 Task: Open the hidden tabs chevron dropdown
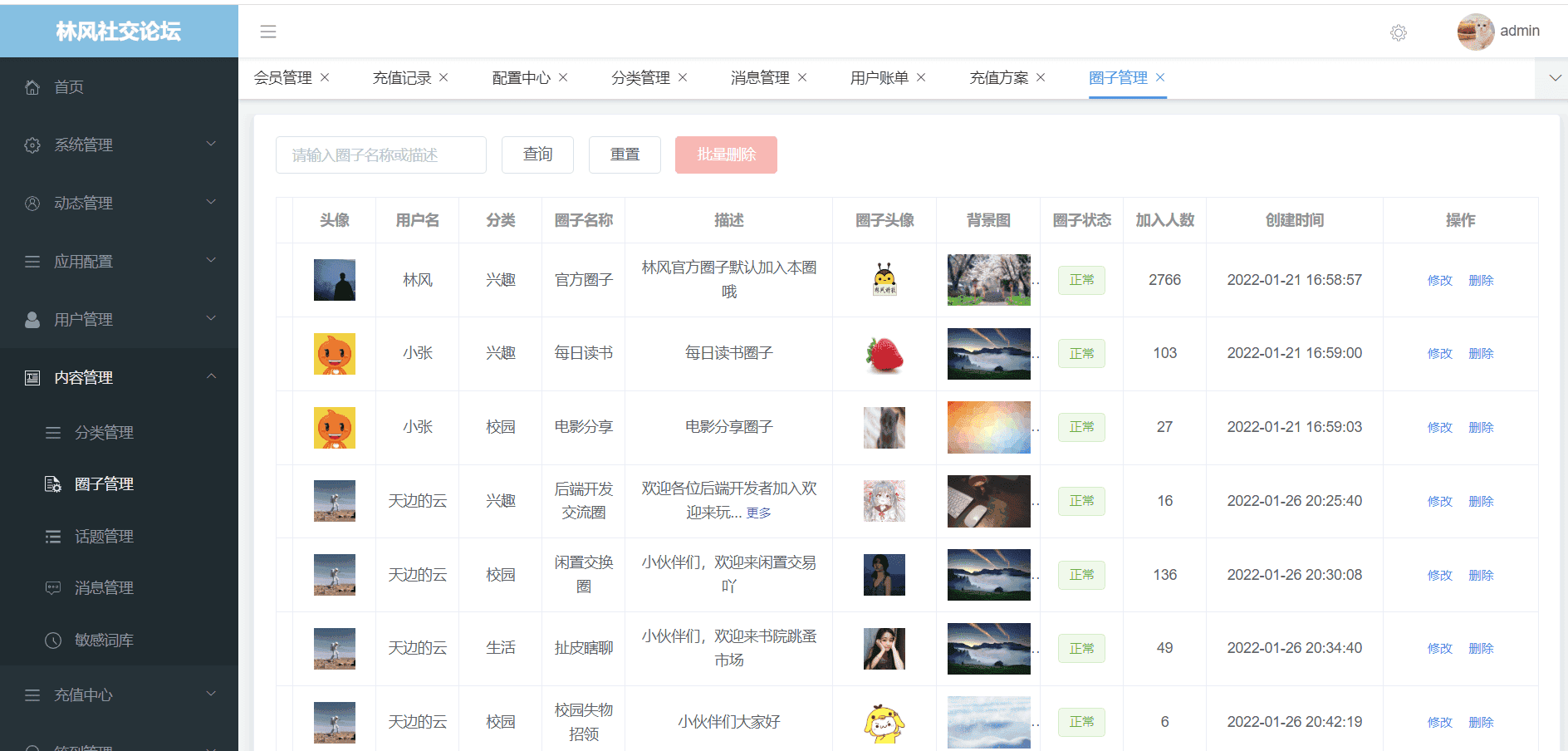point(1554,77)
